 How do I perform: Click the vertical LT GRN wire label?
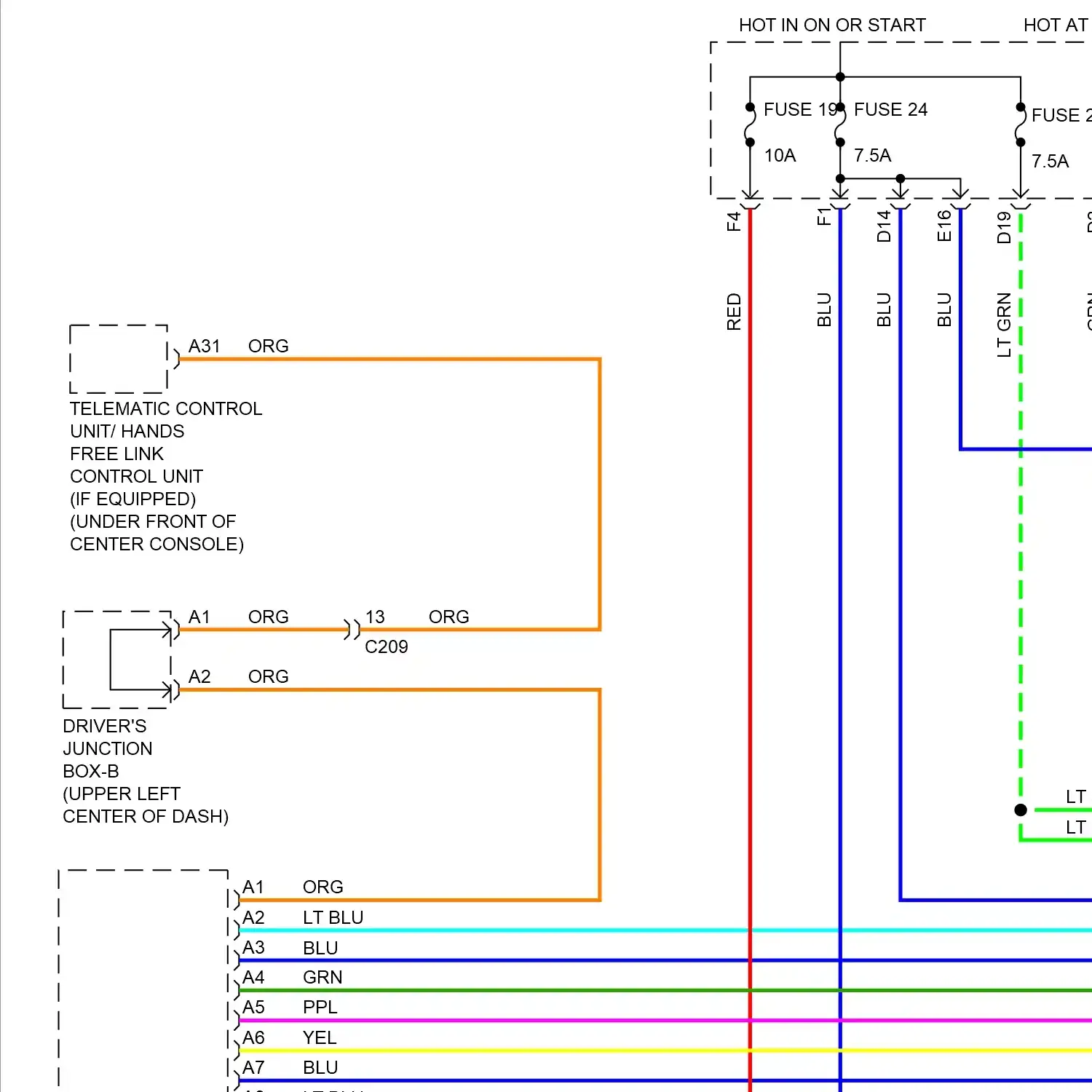[x=1005, y=325]
